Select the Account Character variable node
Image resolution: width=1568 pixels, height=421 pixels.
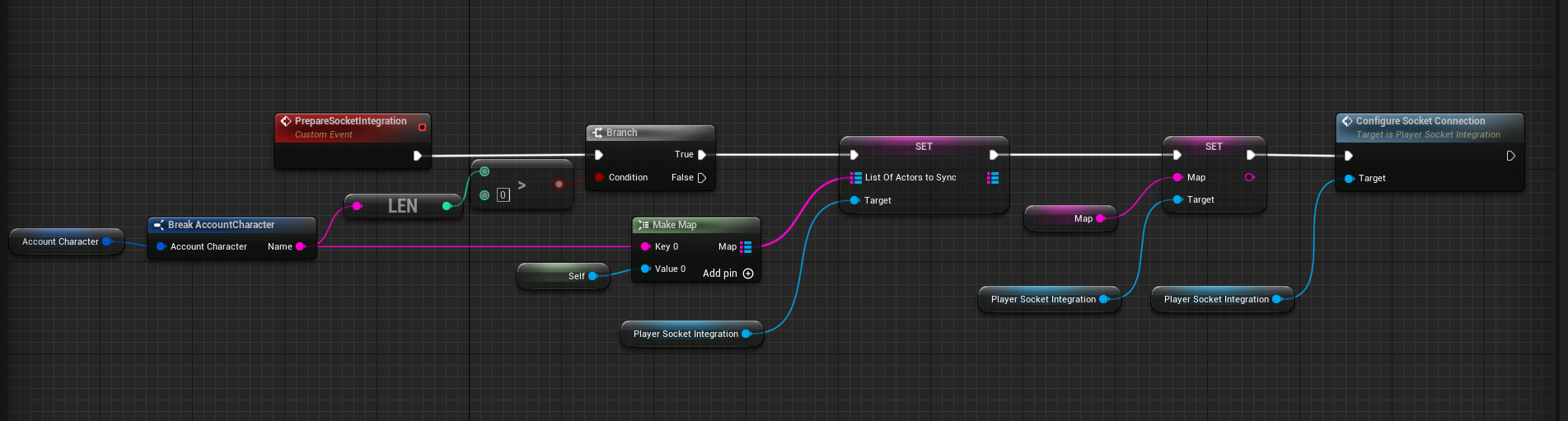tap(67, 241)
